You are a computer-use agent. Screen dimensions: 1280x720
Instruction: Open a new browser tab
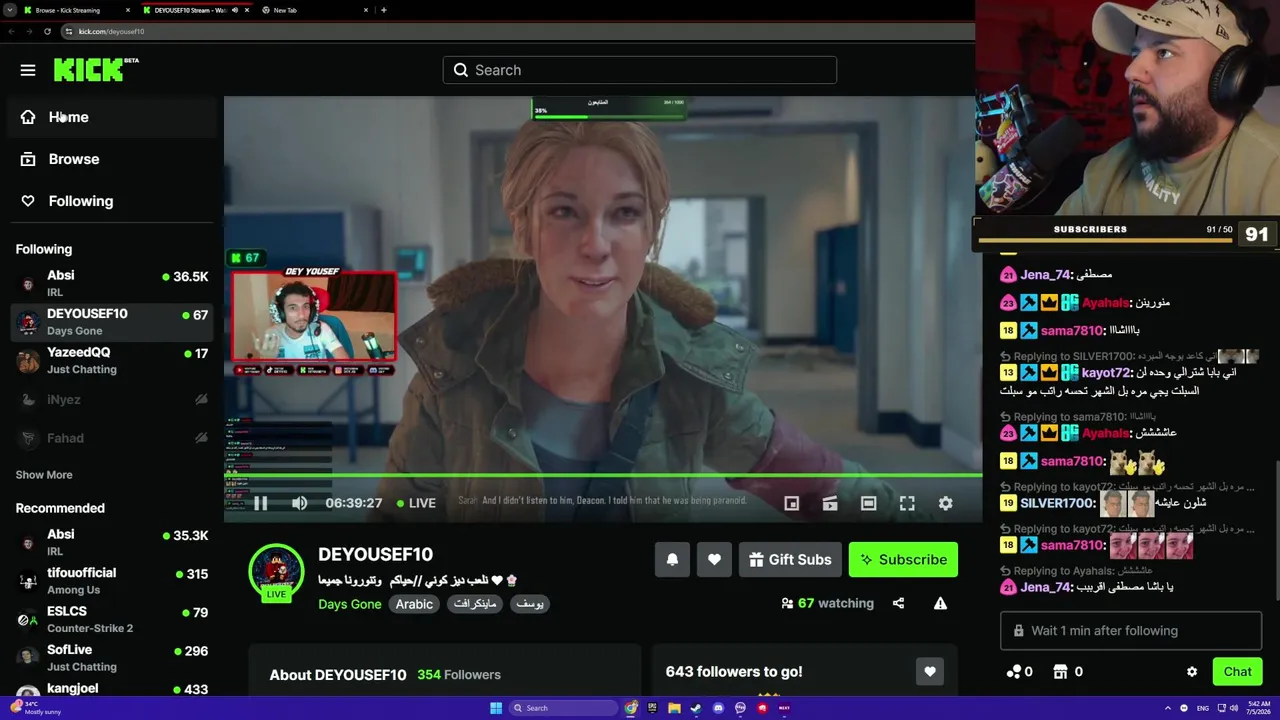coord(384,10)
